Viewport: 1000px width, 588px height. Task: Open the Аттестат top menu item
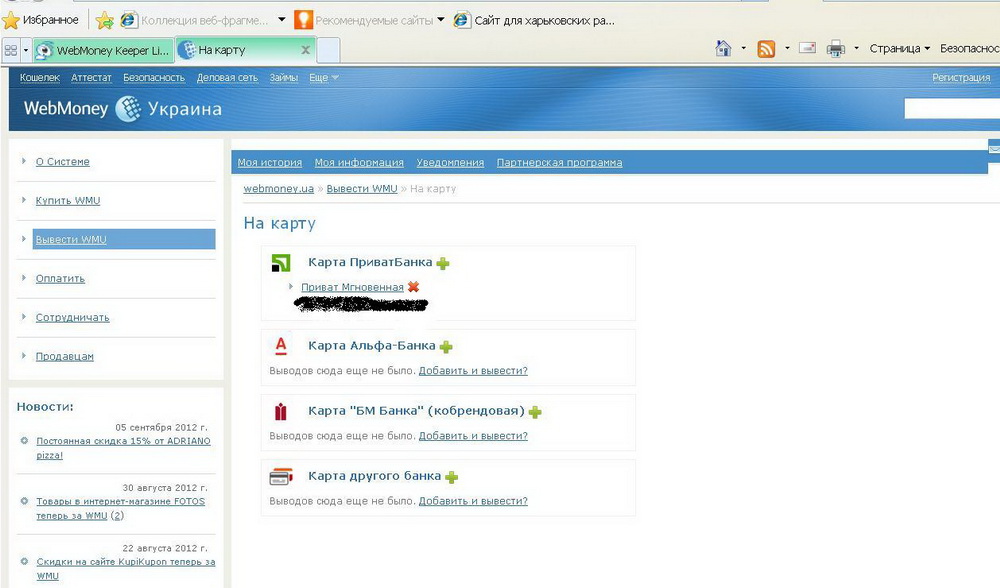coord(91,77)
